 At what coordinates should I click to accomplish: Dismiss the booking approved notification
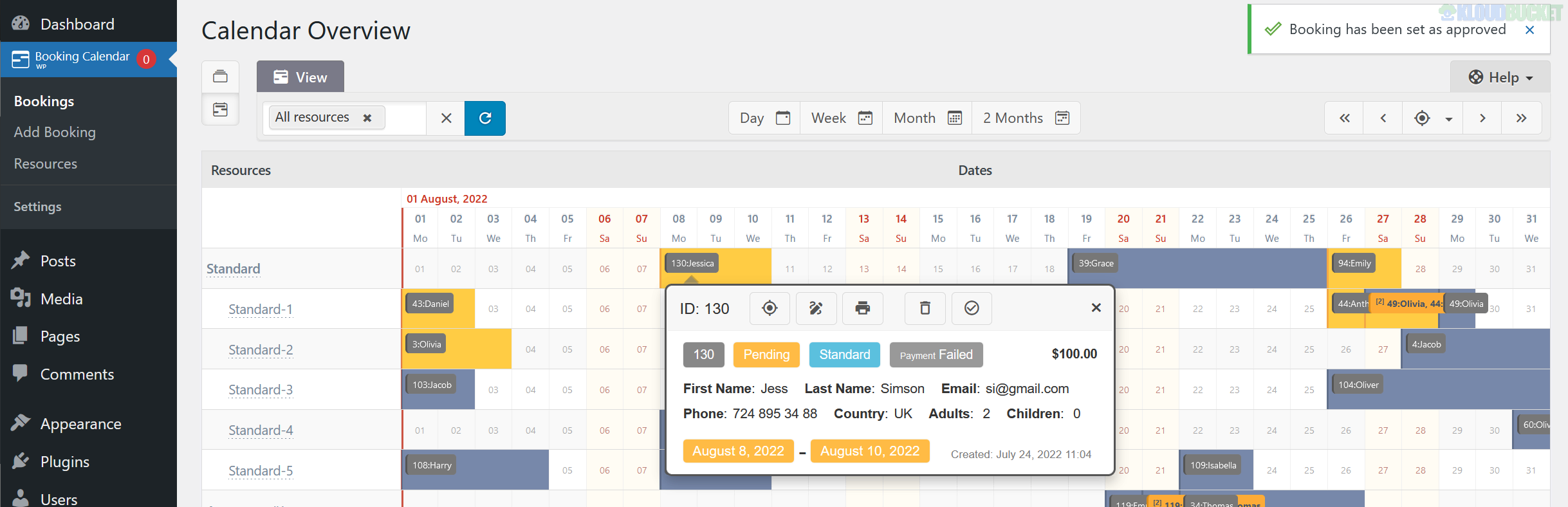click(1530, 30)
